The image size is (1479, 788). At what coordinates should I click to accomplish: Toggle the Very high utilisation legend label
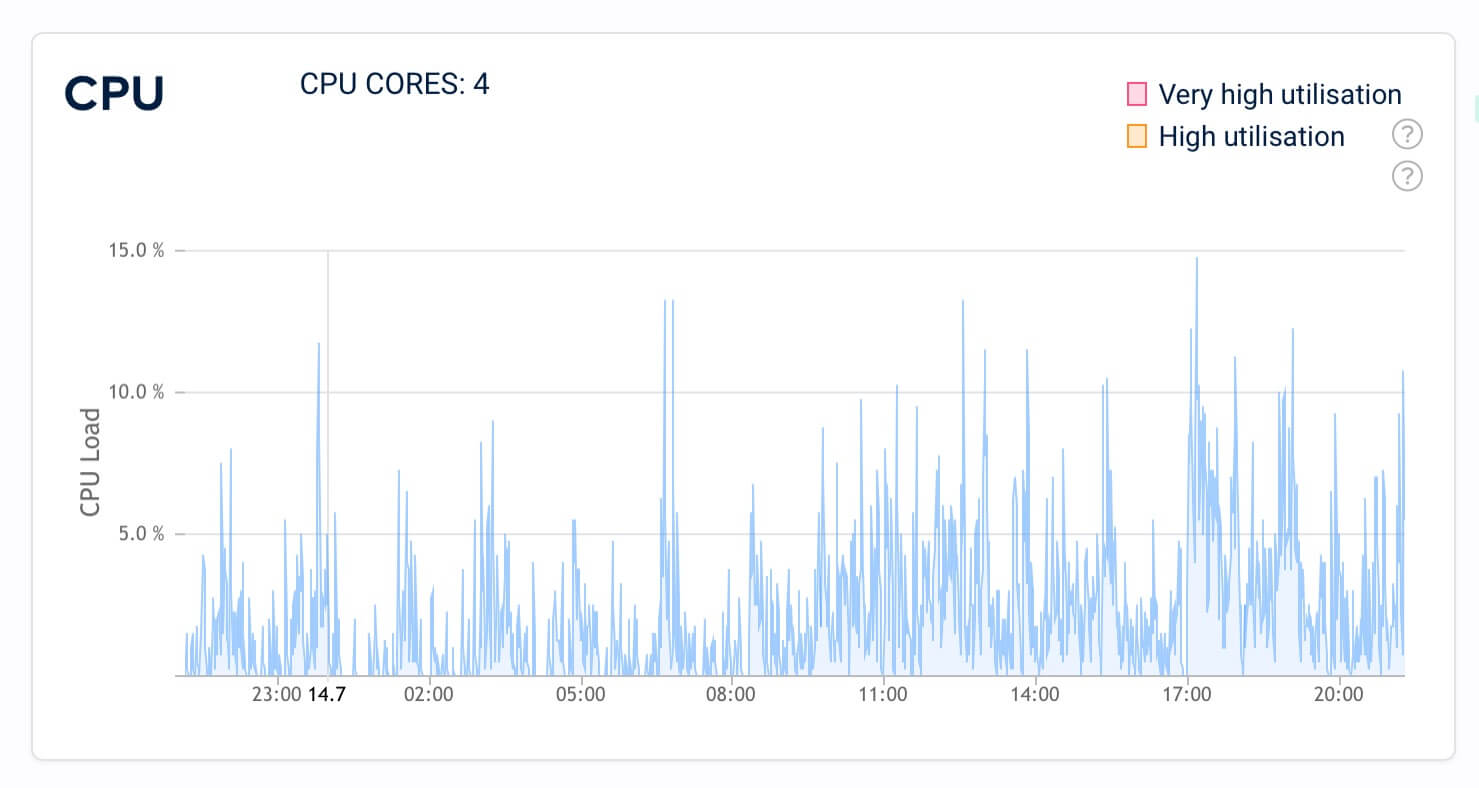[x=1280, y=95]
